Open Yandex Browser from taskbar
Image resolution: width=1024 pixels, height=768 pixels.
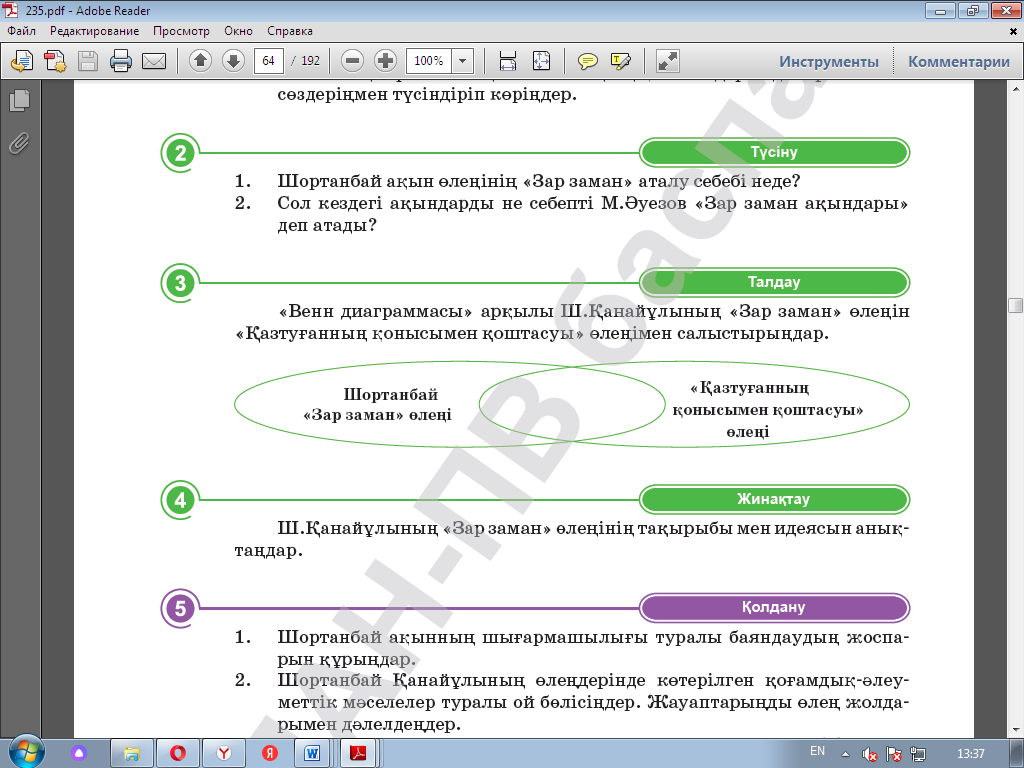[224, 754]
